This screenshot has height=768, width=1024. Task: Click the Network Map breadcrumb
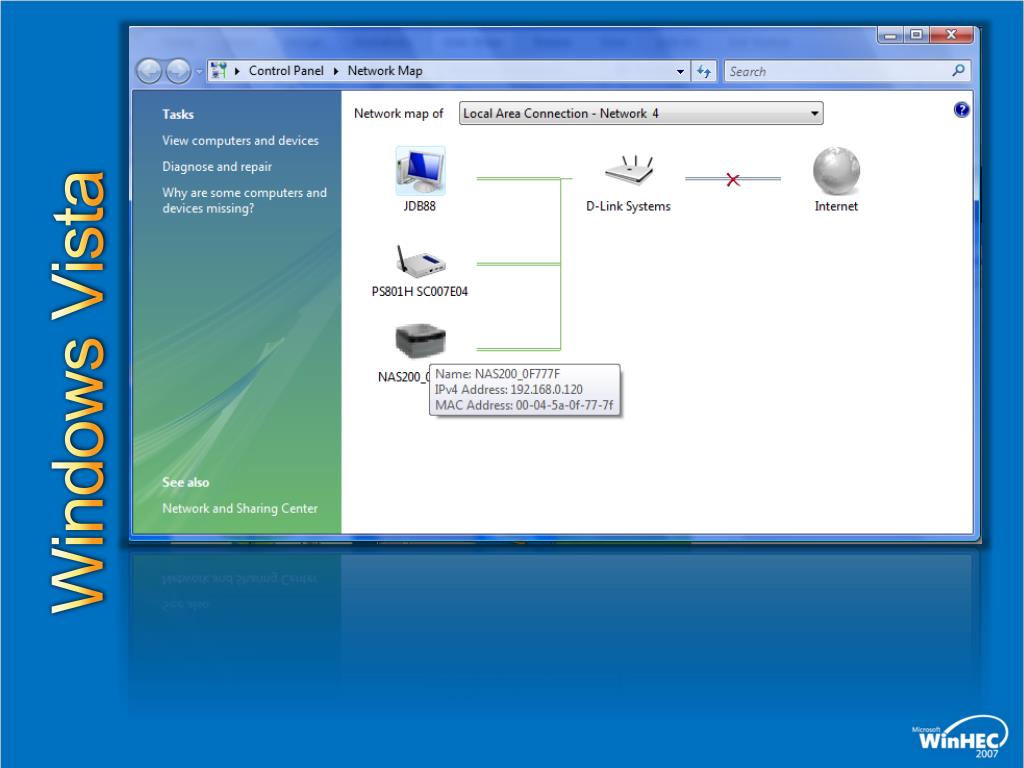[x=385, y=71]
